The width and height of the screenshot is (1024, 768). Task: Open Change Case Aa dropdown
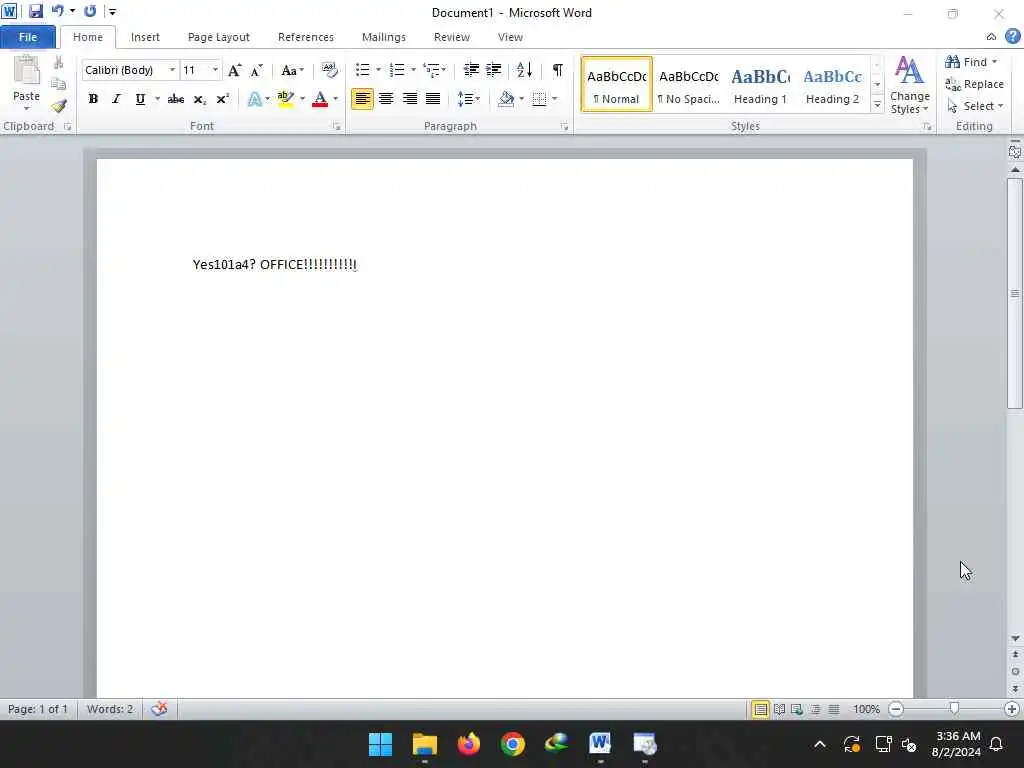(292, 71)
